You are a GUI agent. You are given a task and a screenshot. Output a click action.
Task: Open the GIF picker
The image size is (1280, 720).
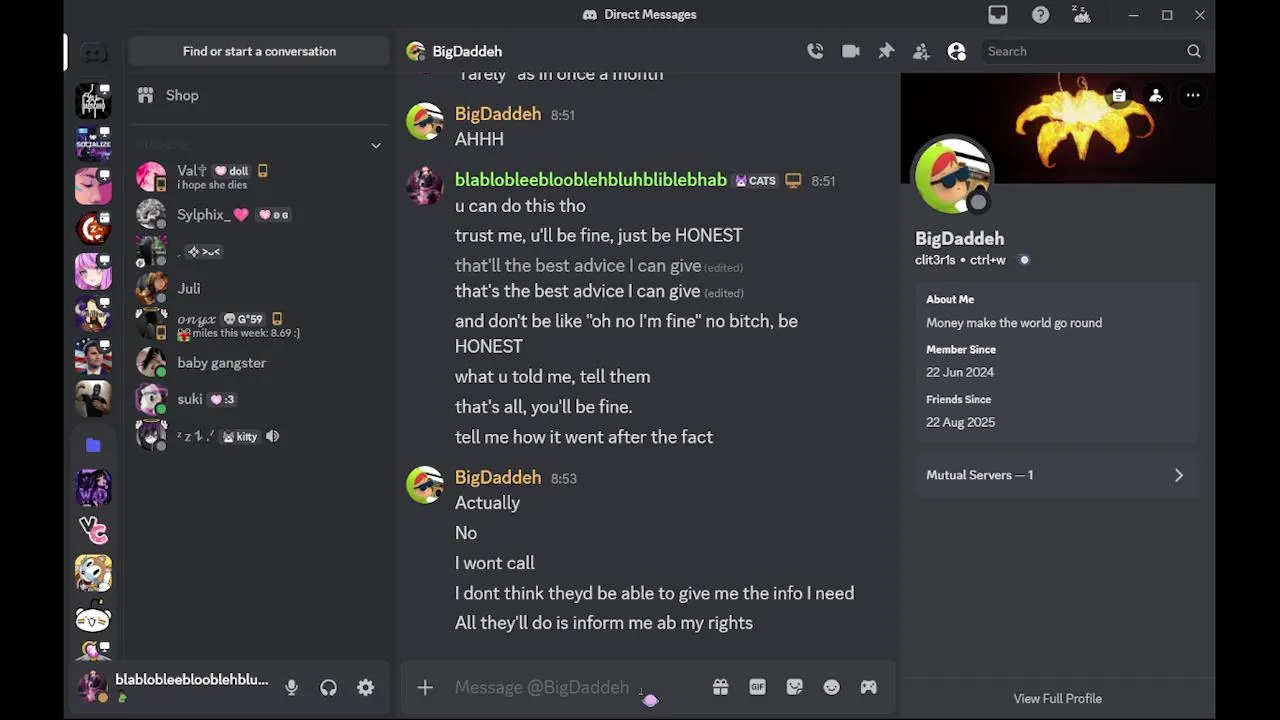tap(757, 687)
